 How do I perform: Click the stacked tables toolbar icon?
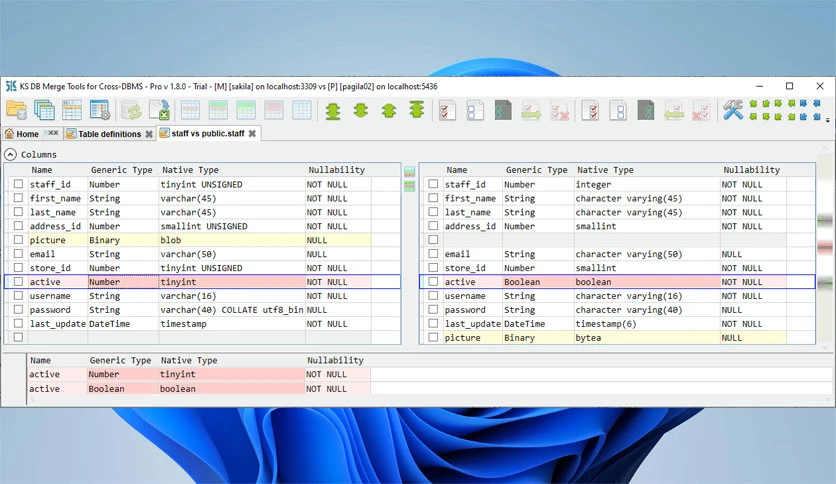point(44,110)
